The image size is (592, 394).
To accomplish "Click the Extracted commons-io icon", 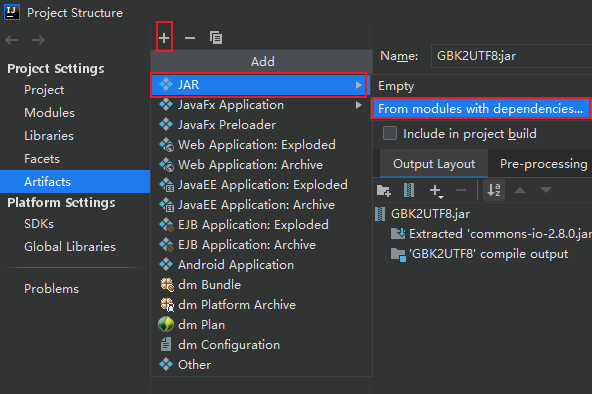I will (398, 234).
